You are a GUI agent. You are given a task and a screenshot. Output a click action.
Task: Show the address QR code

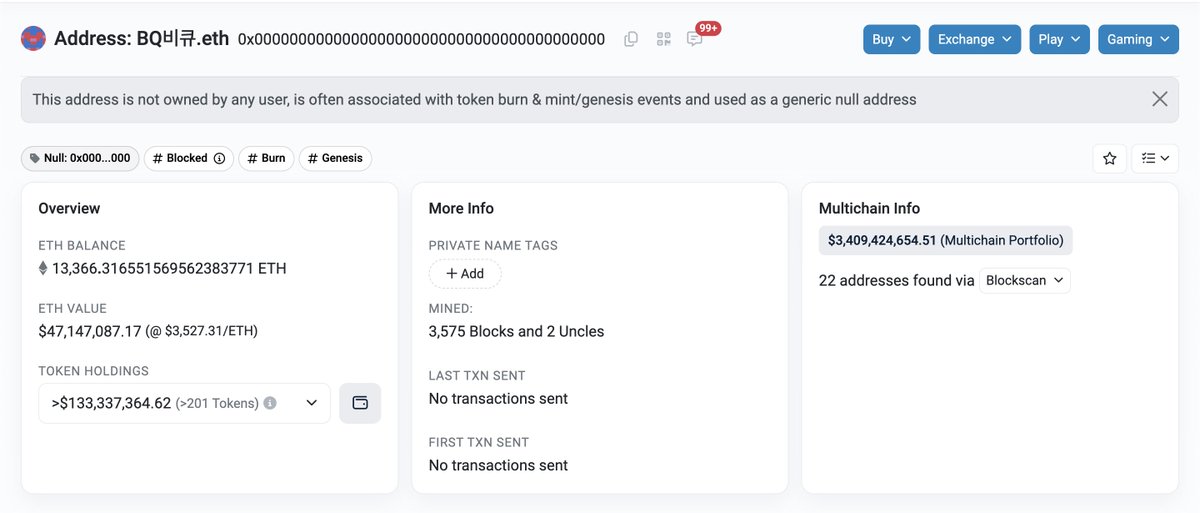[x=663, y=39]
